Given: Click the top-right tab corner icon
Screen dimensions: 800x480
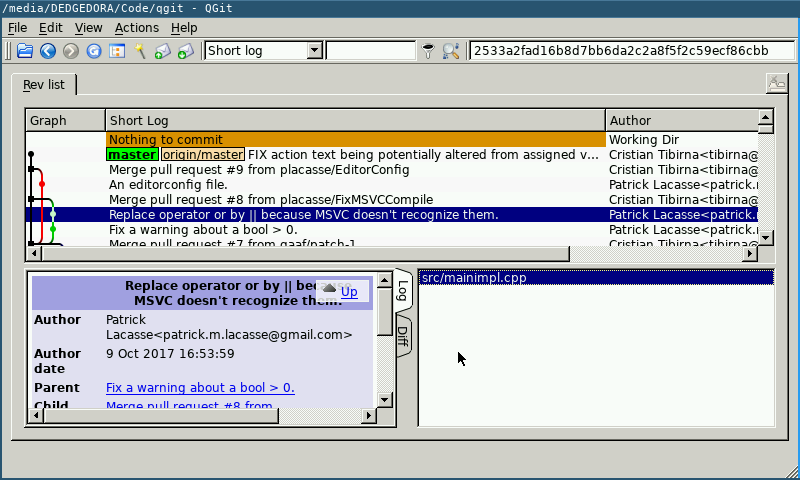Looking at the screenshot, I should point(776,83).
